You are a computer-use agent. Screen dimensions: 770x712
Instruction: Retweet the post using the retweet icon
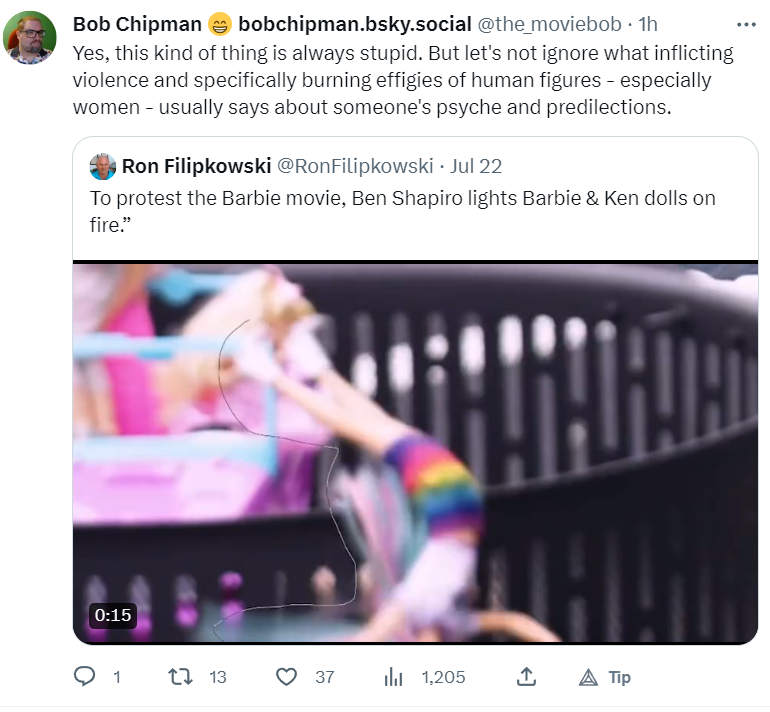click(x=180, y=677)
